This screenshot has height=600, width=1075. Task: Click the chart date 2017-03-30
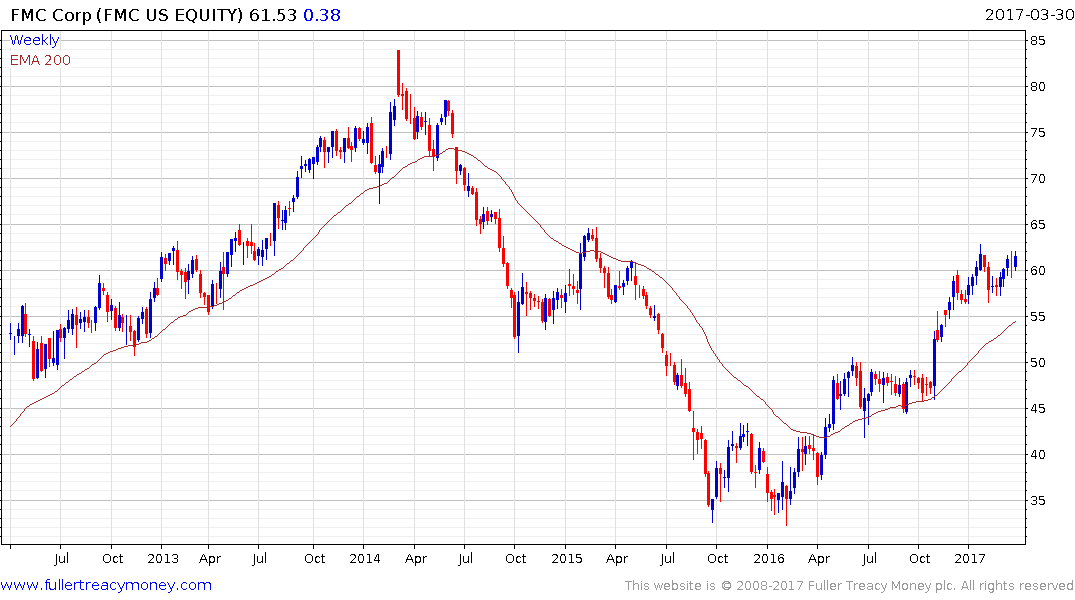[1029, 14]
